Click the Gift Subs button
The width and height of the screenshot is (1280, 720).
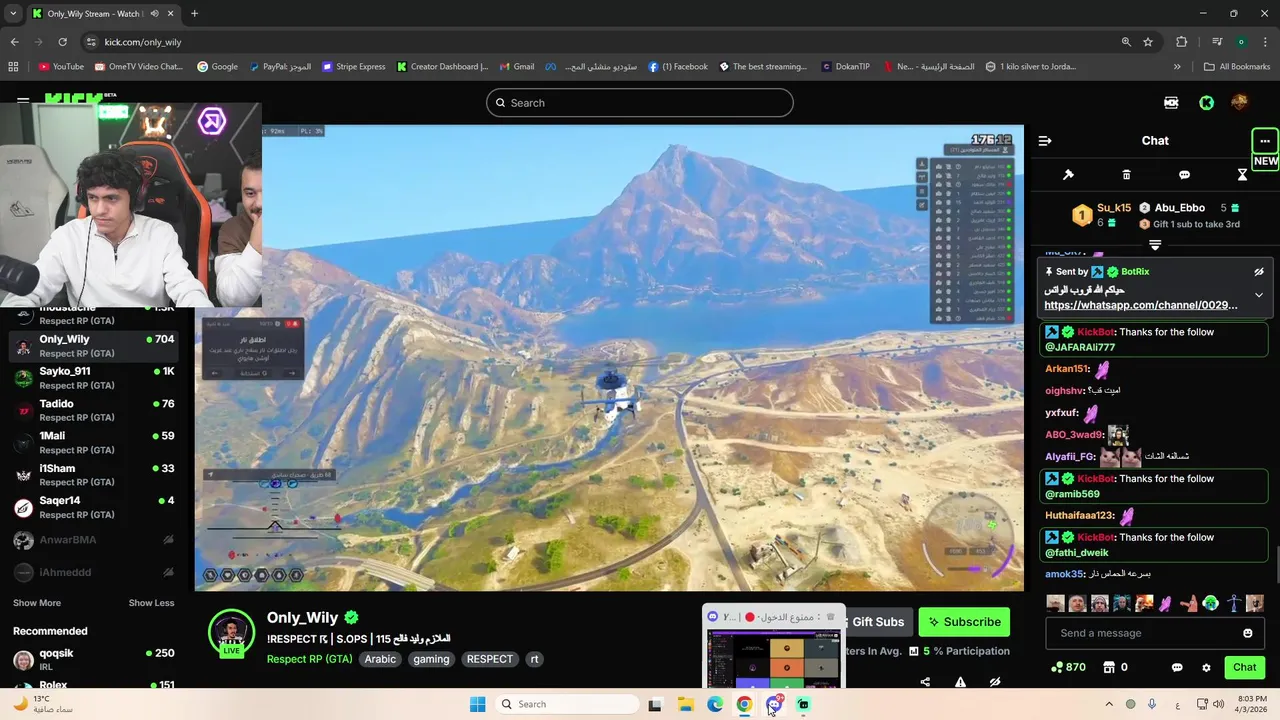click(878, 622)
